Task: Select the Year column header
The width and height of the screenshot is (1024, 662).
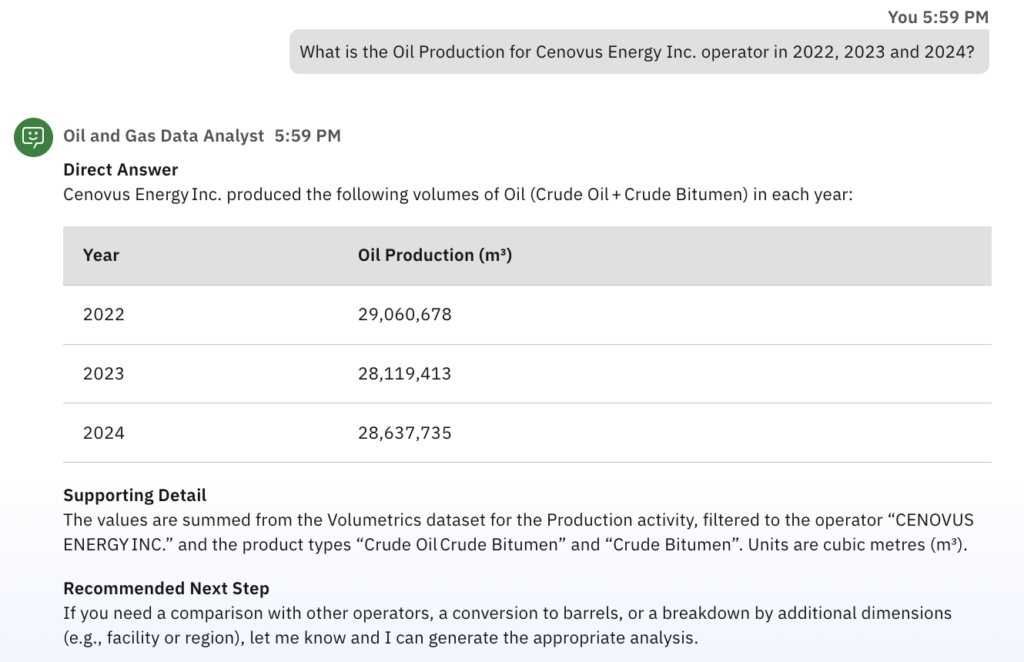Action: point(101,255)
